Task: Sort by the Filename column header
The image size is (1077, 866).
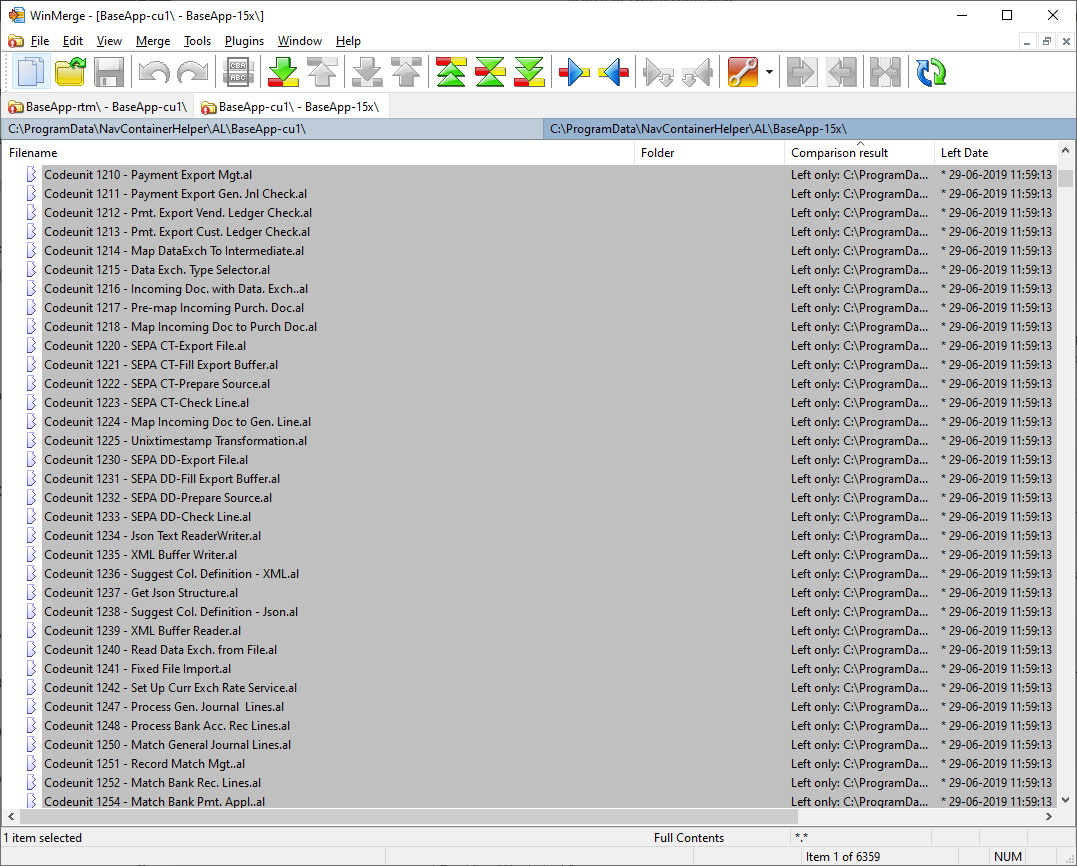Action: [x=318, y=153]
